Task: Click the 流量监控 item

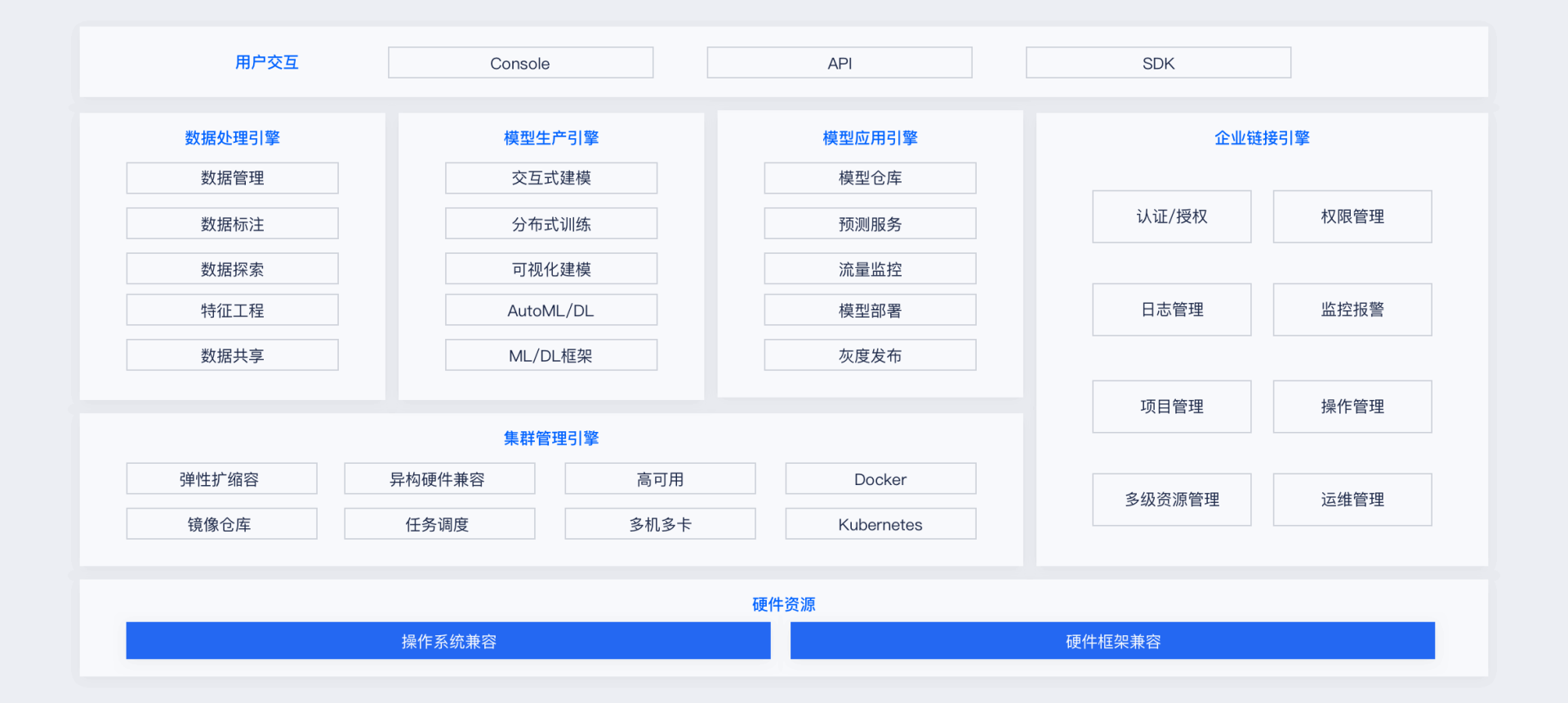Action: click(870, 269)
